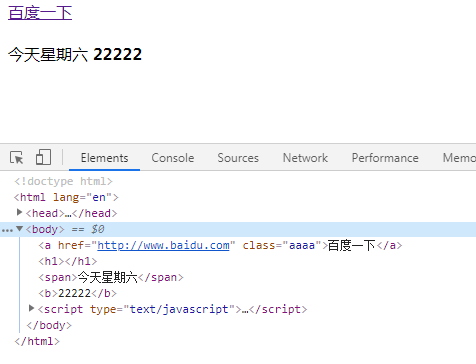476x364 pixels.
Task: Collapse the body element node
Action: click(19, 228)
